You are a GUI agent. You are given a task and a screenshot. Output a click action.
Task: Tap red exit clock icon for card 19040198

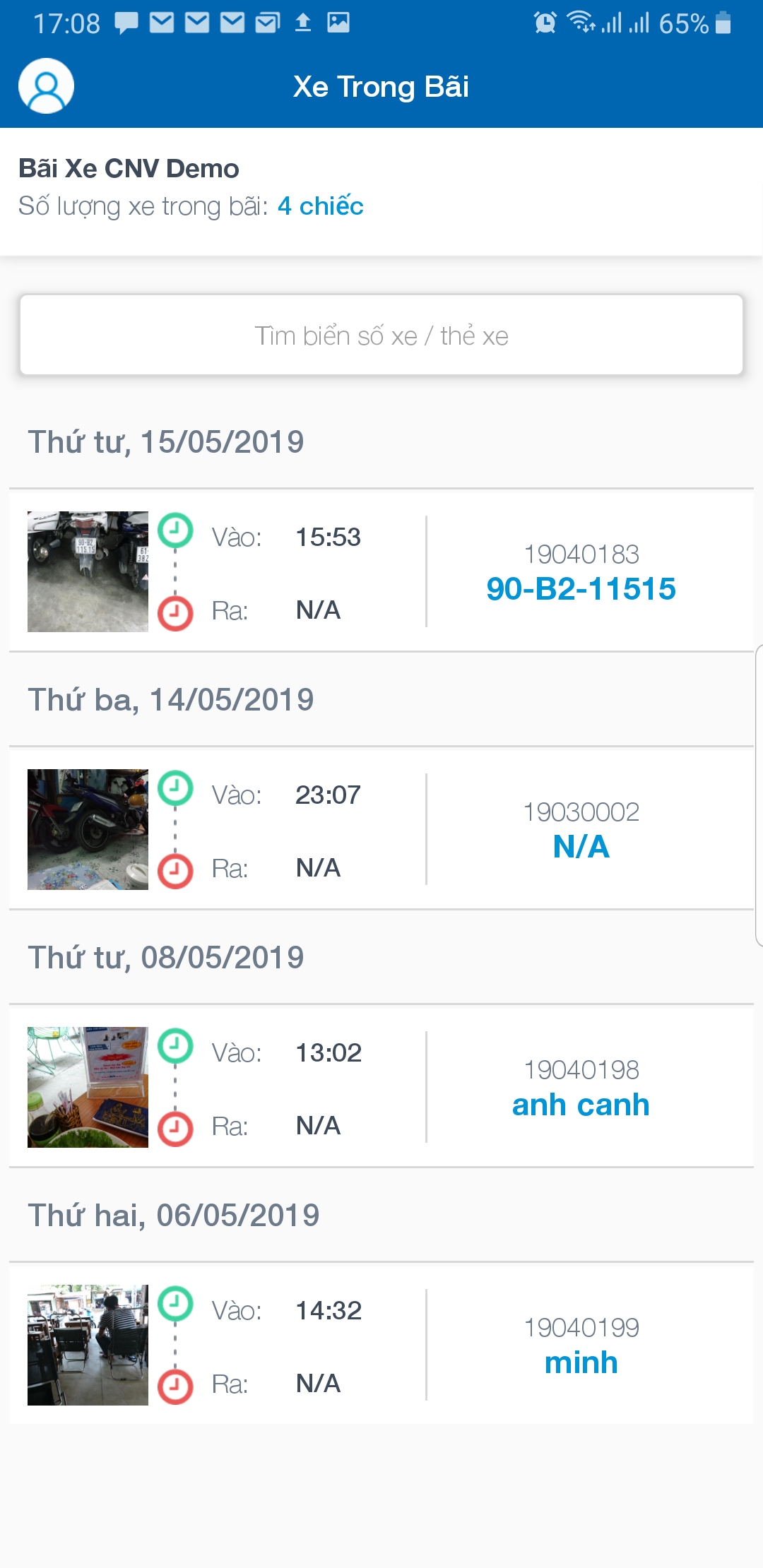[x=175, y=1128]
